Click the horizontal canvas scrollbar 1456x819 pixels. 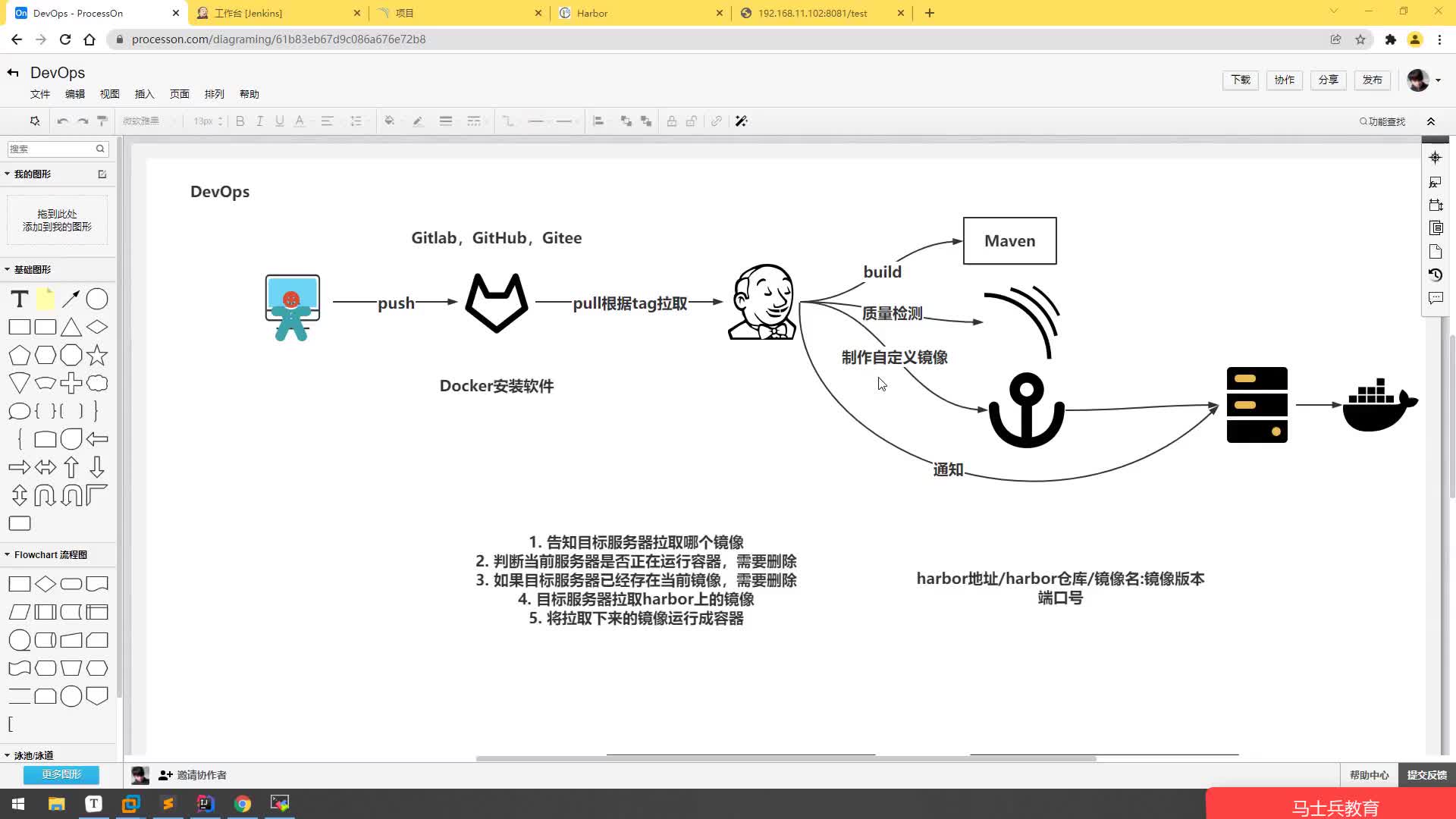pos(786,758)
